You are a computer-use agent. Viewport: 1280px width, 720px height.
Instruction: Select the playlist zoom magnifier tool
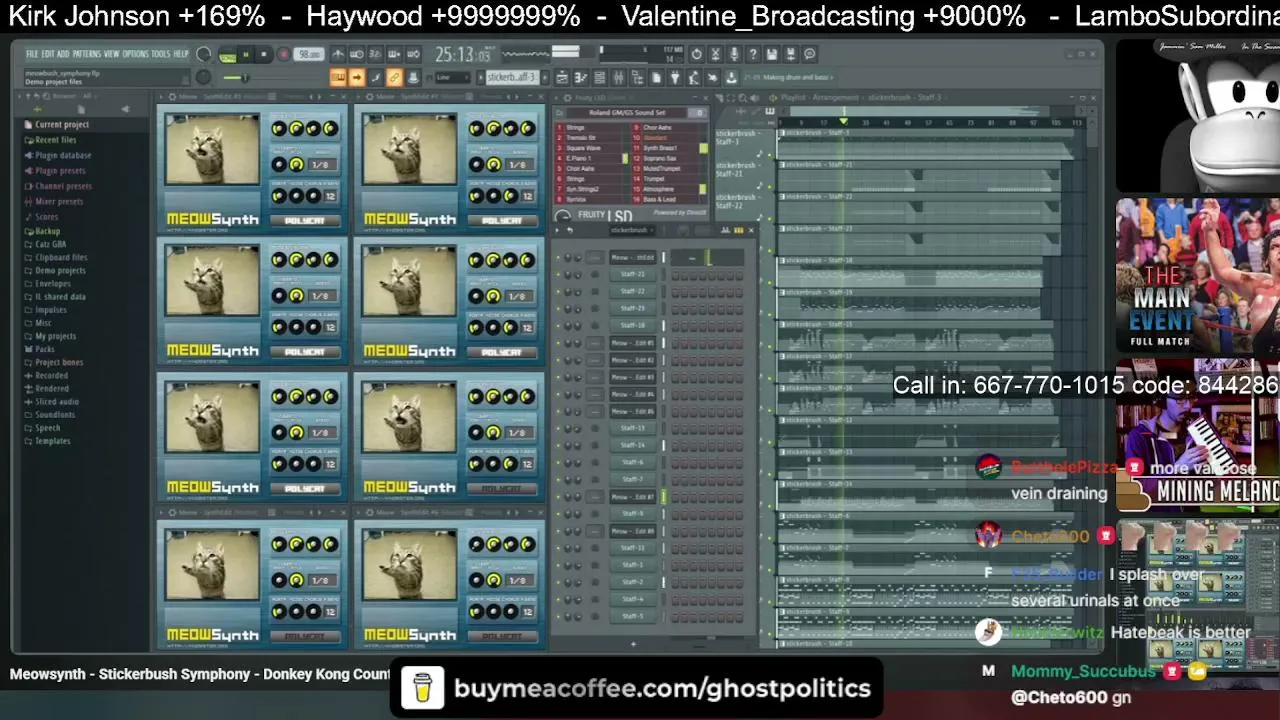point(744,98)
